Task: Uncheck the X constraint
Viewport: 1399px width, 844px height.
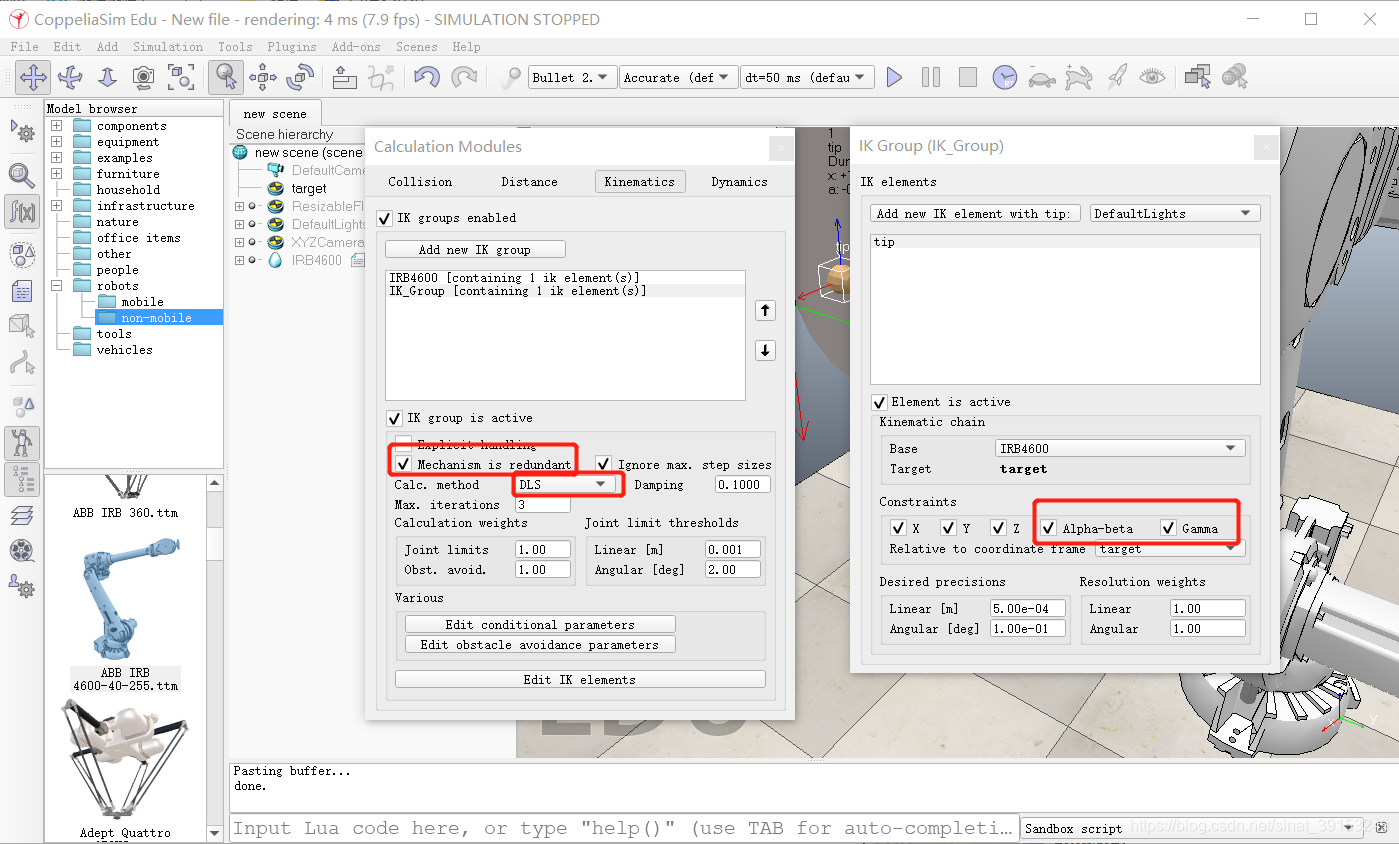Action: 898,528
